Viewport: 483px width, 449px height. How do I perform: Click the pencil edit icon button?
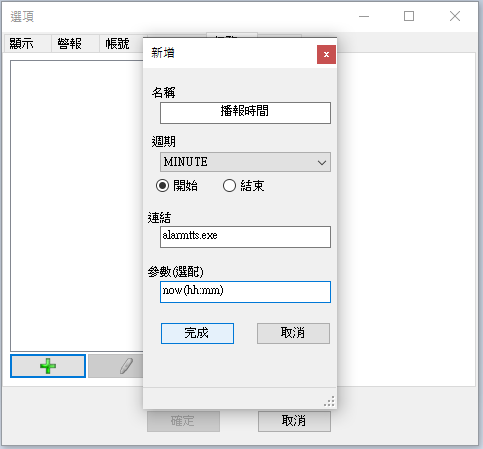[x=116, y=366]
